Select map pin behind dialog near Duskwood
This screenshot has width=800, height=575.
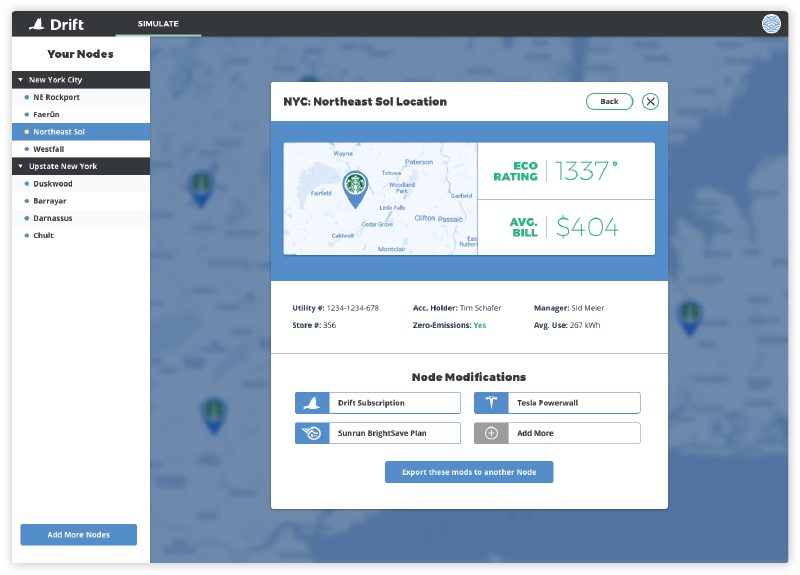click(201, 189)
